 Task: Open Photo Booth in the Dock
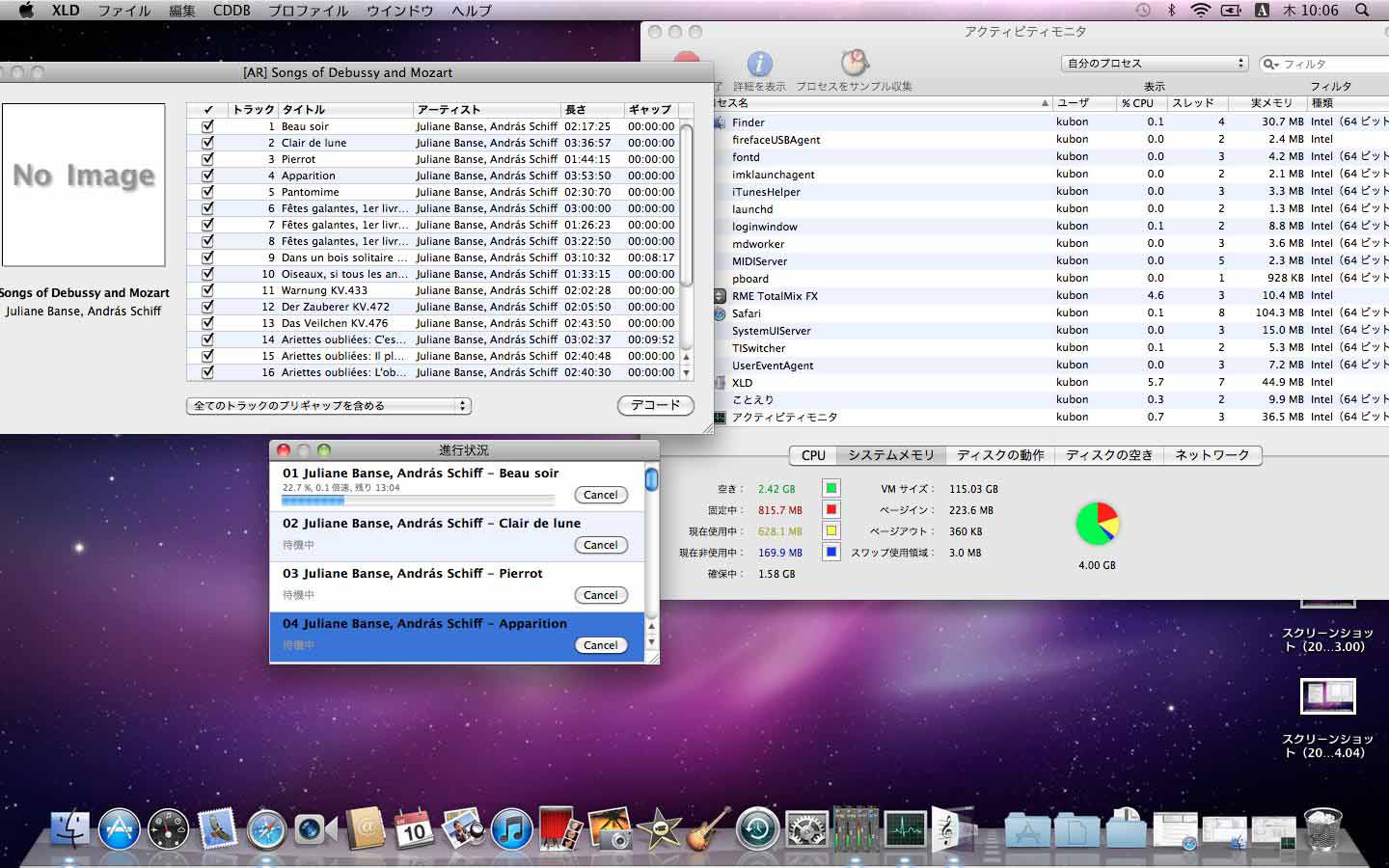(x=560, y=828)
